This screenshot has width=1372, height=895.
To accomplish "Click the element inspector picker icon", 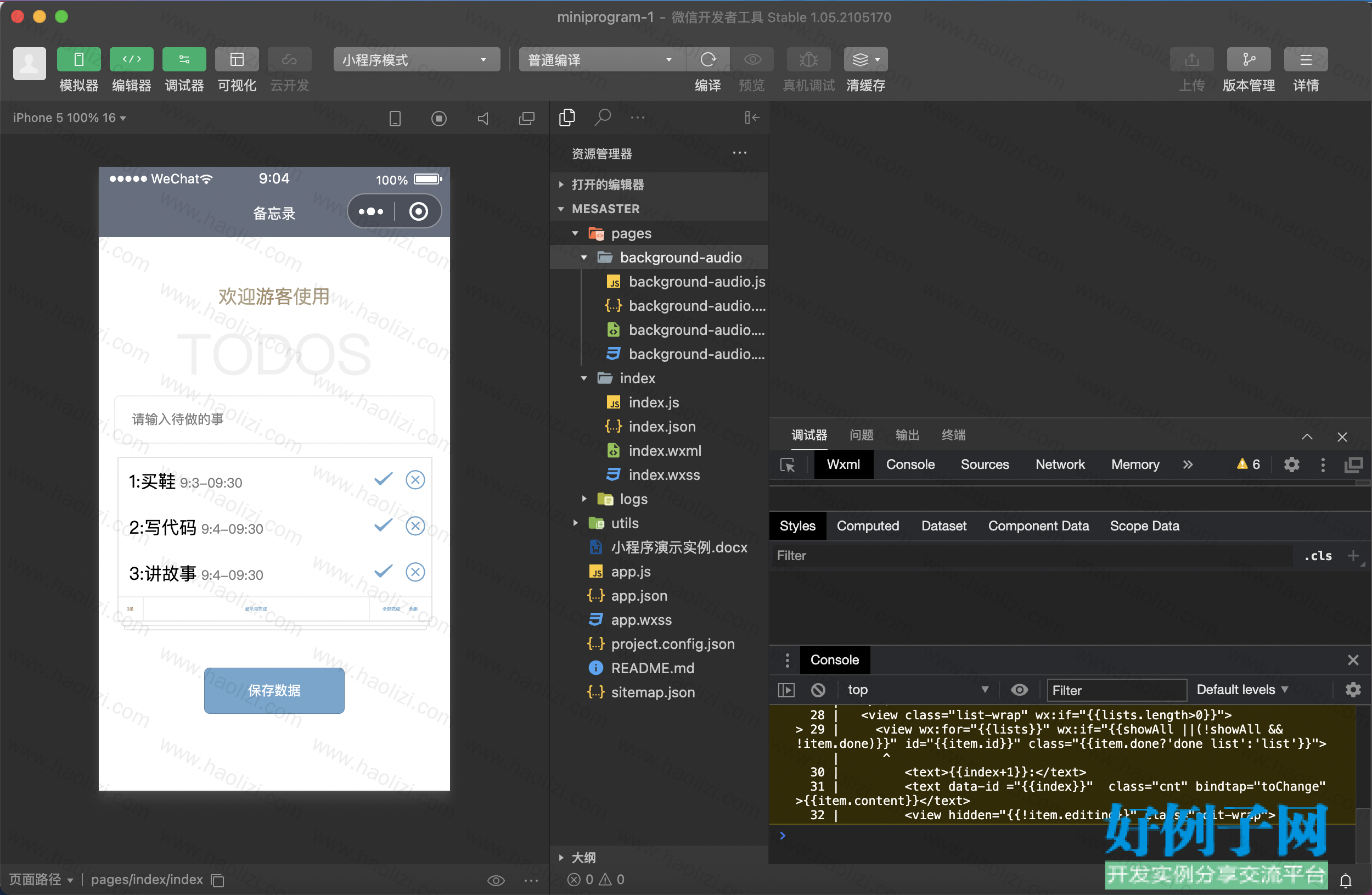I will pos(788,465).
